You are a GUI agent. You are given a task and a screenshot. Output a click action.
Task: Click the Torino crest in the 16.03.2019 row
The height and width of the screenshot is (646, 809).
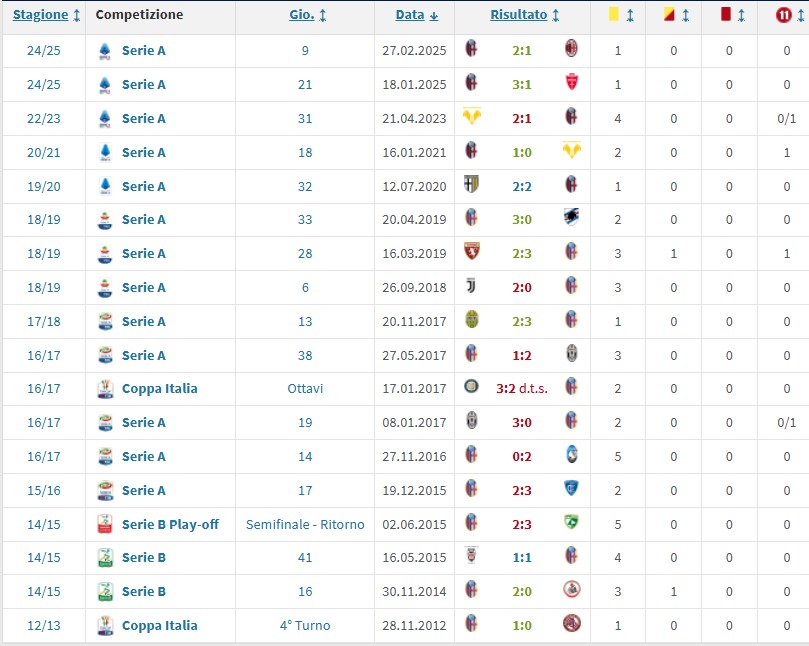coord(472,253)
